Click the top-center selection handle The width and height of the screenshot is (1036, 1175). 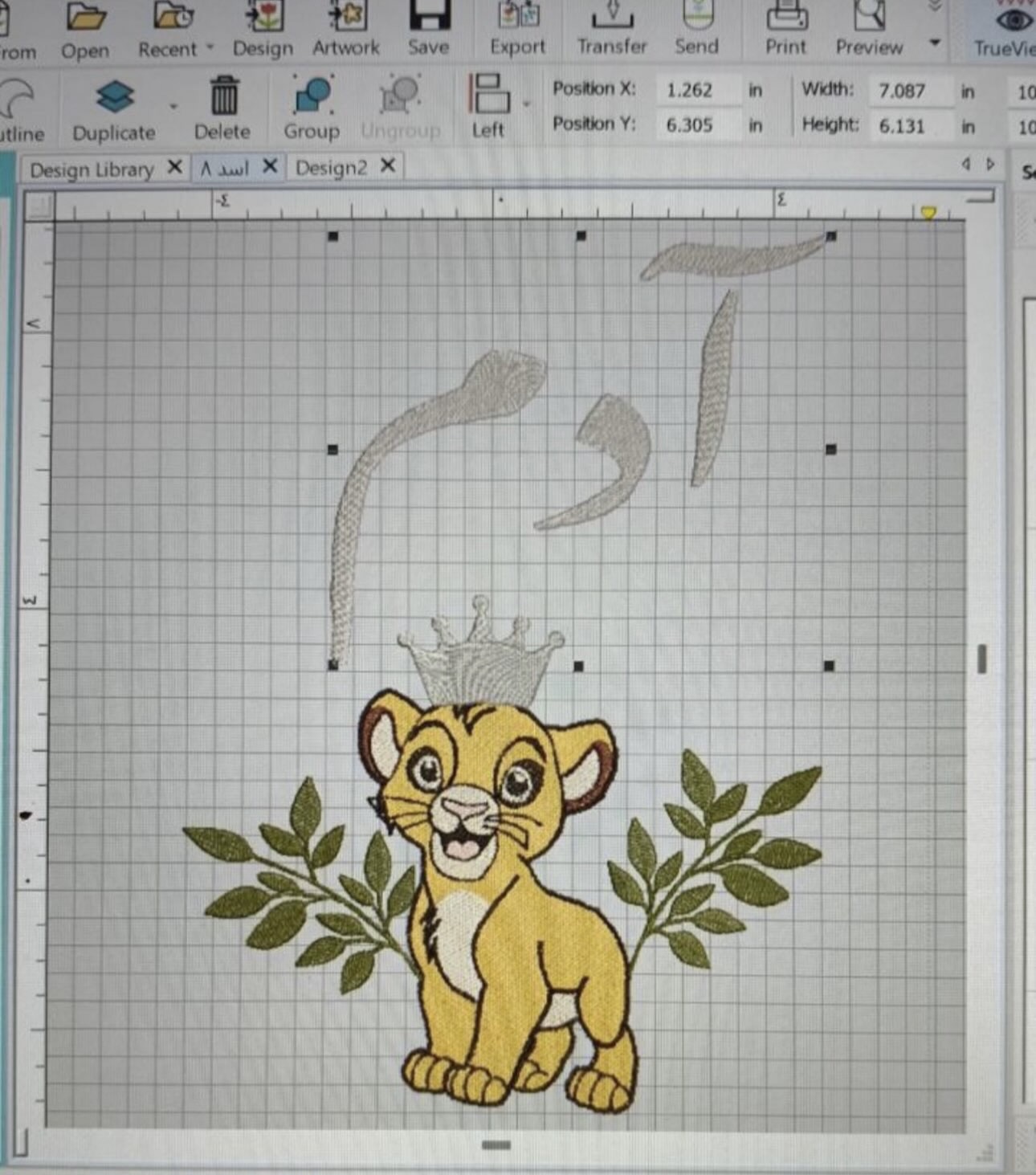[581, 236]
